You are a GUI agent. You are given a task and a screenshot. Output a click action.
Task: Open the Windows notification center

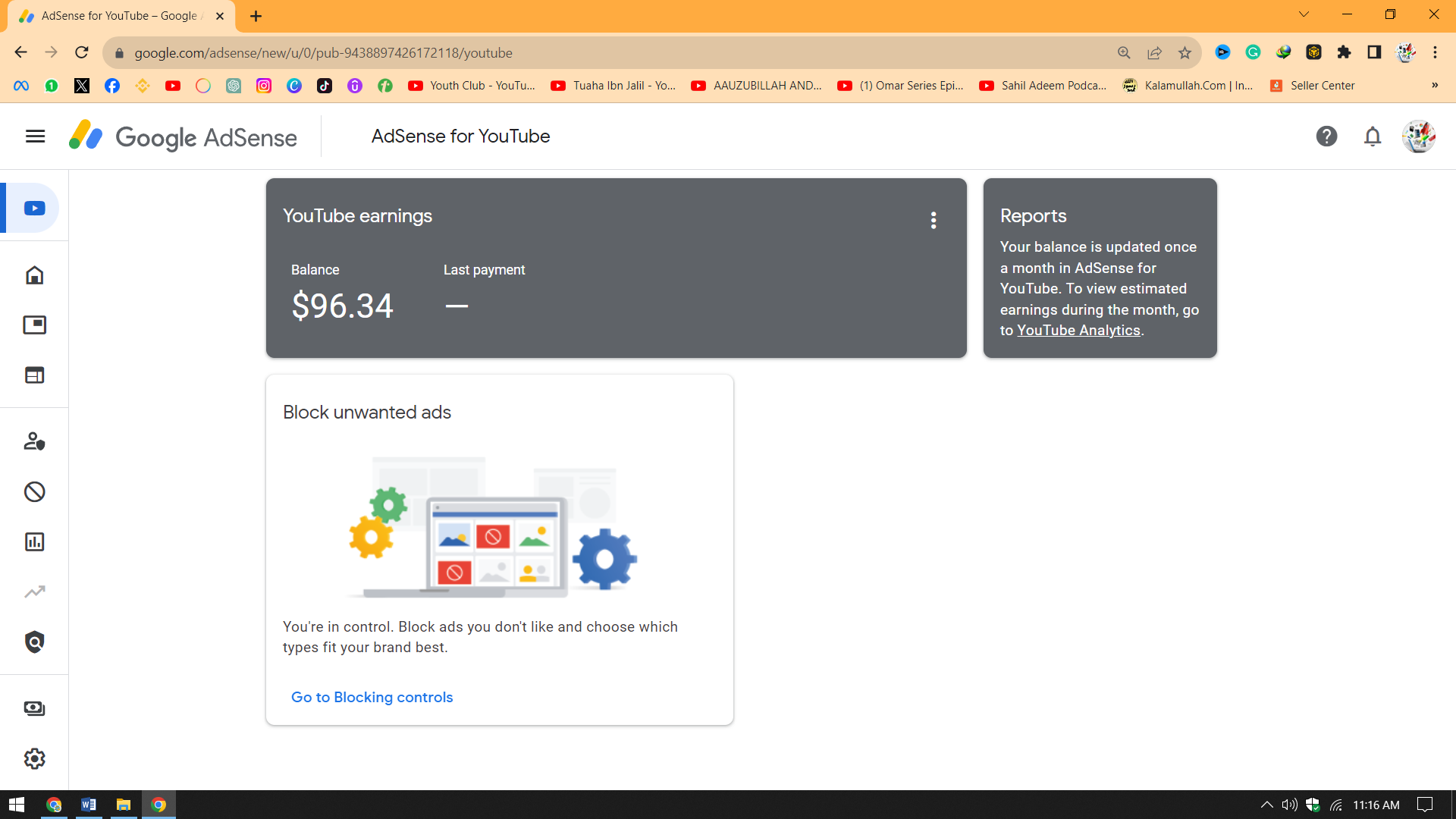[1425, 805]
